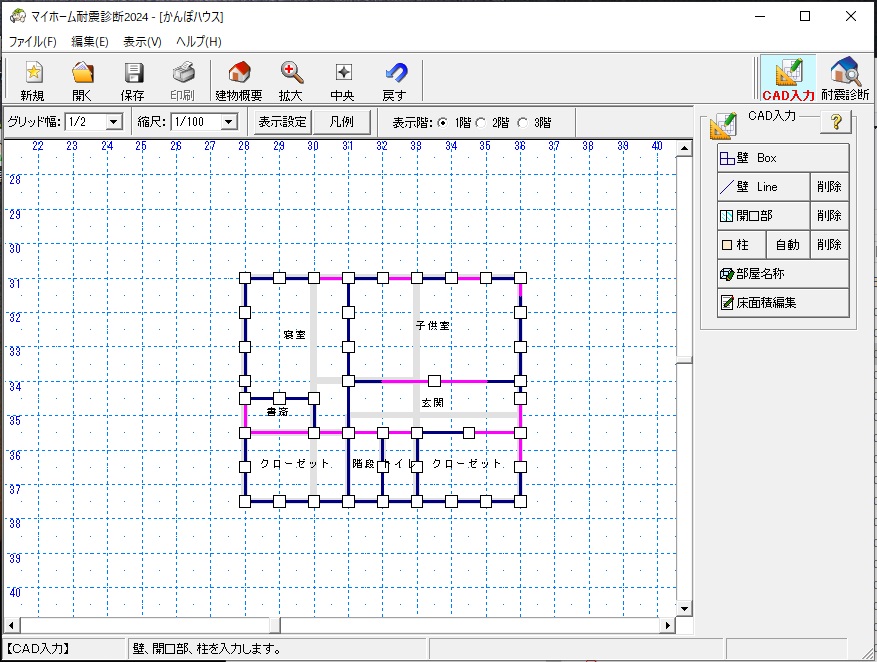Click the app icon in title bar

point(17,16)
